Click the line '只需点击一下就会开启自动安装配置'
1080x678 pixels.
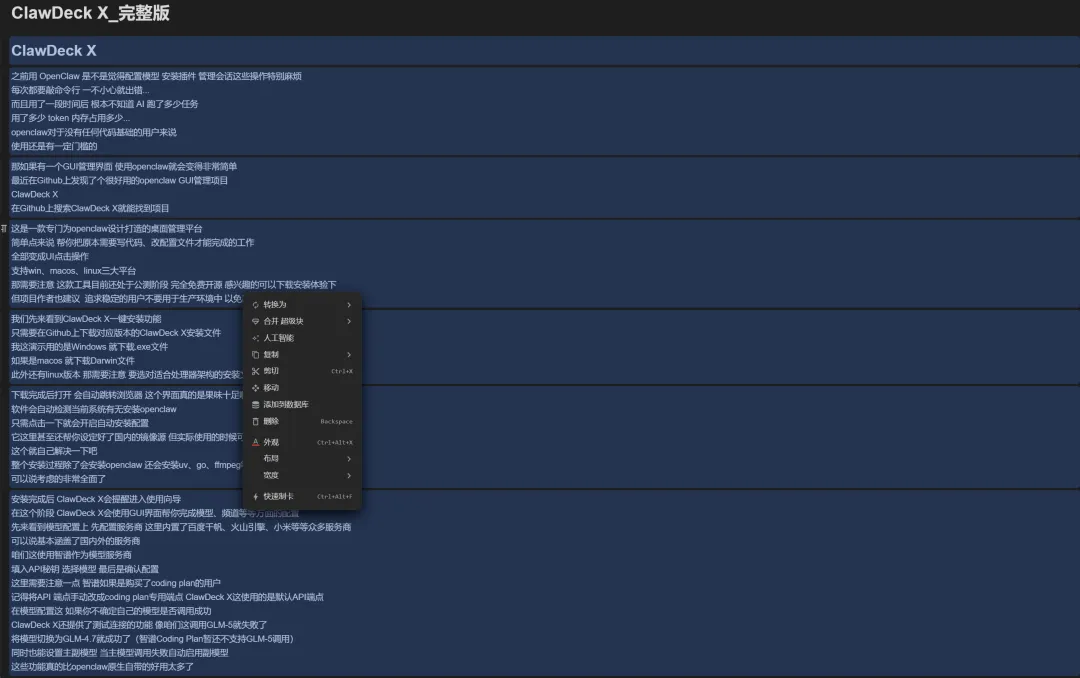pos(80,423)
